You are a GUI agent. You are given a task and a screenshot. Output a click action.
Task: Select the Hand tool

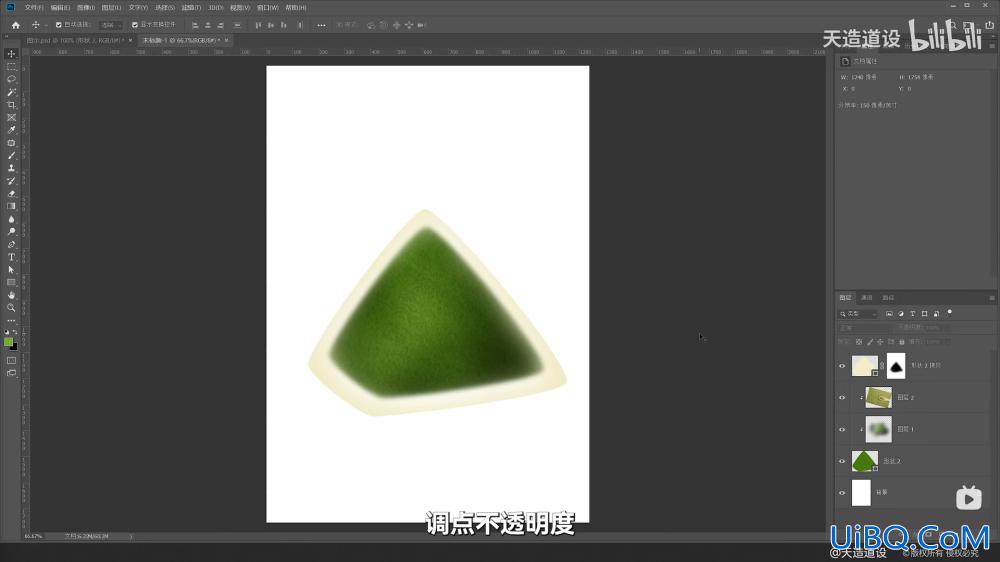click(11, 295)
